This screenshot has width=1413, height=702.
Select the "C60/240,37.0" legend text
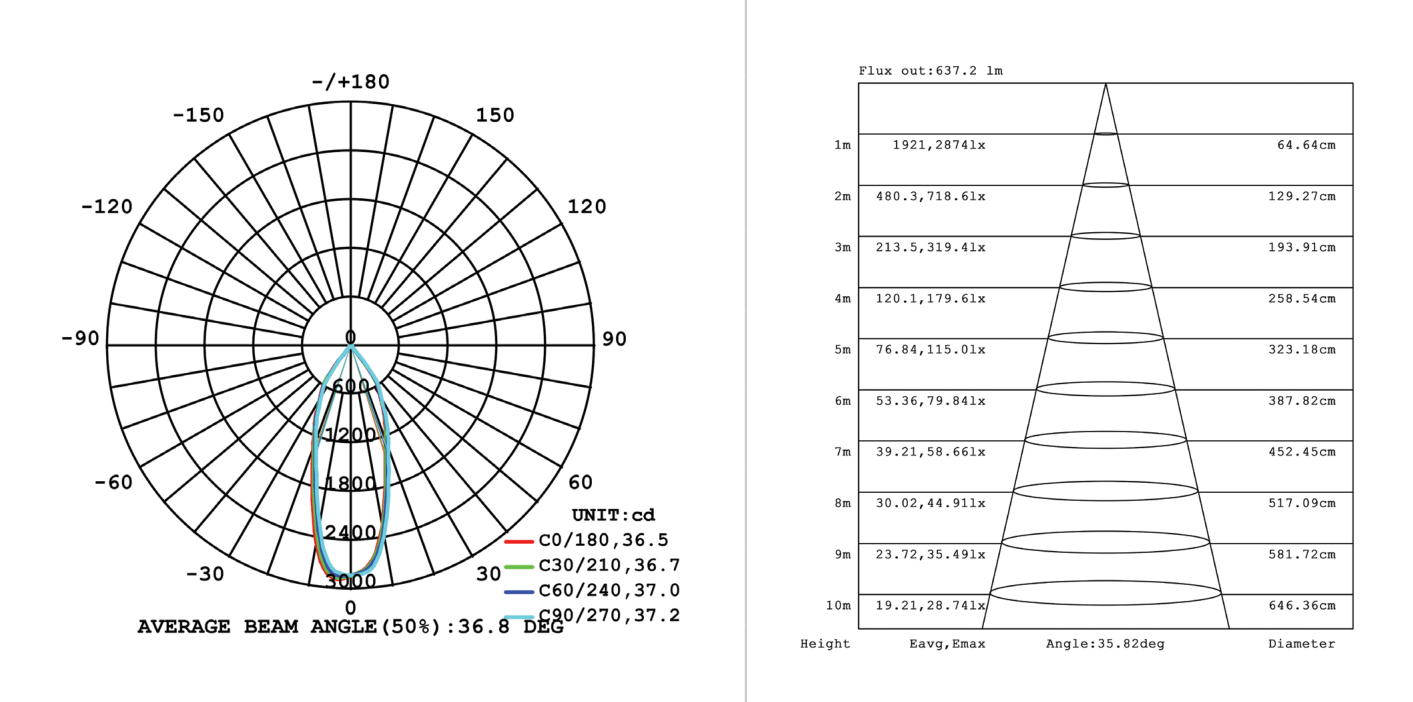click(x=609, y=591)
